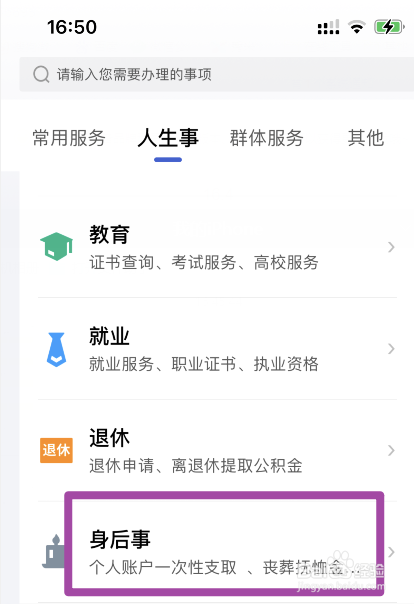Tap the cellular signal bars icon
Viewport: 414px width, 604px height.
pos(329,27)
